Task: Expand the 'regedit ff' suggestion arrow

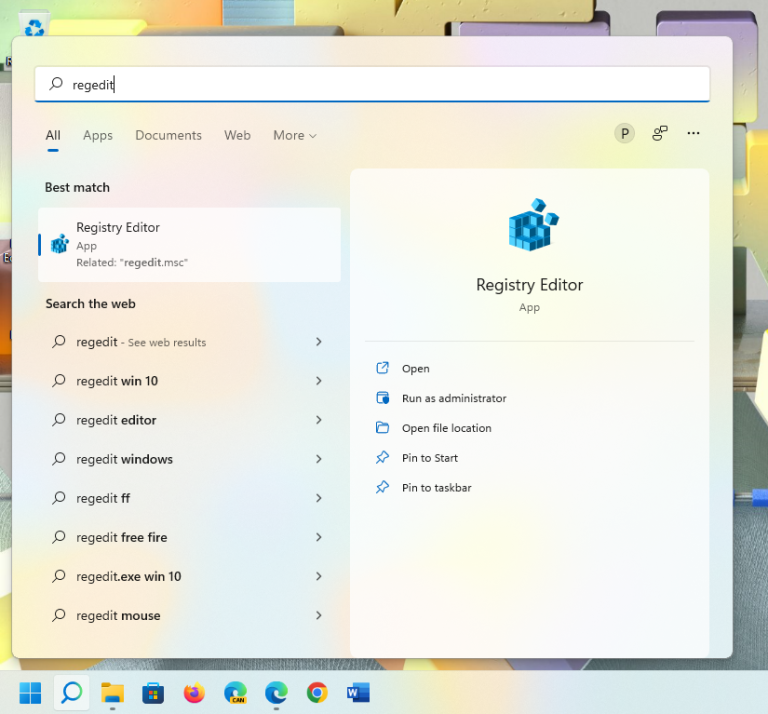Action: pyautogui.click(x=319, y=498)
